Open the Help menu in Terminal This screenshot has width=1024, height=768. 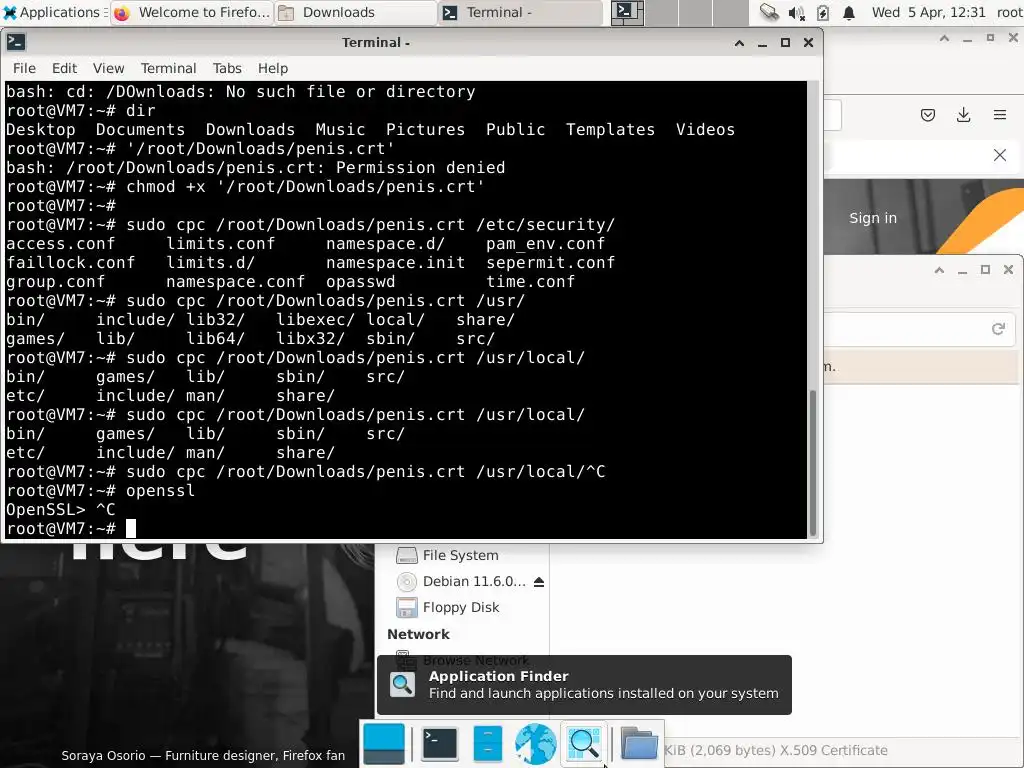point(272,68)
